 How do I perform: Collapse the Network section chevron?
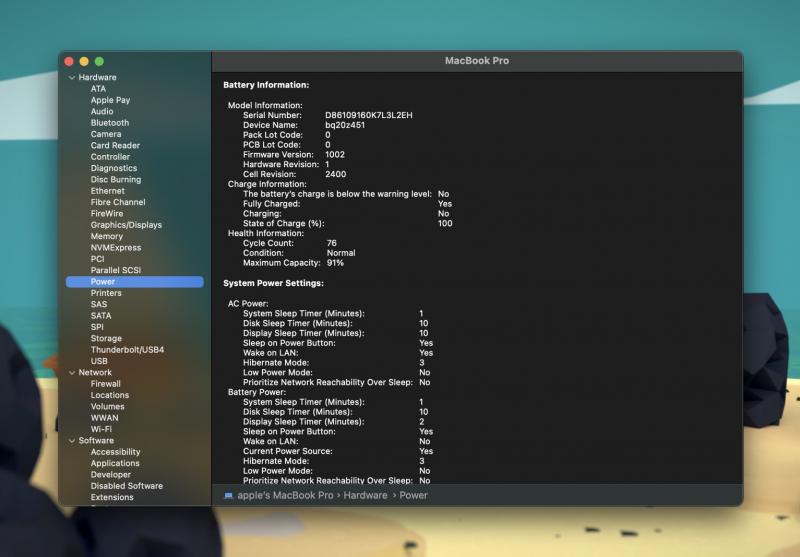72,373
